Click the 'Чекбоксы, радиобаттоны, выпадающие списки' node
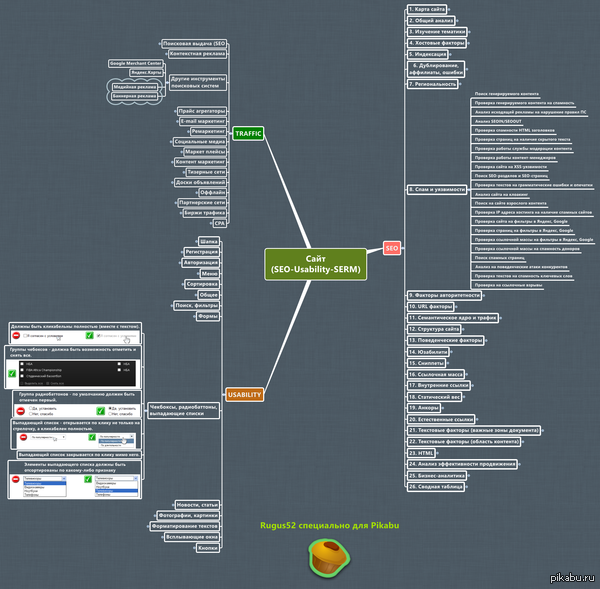The height and width of the screenshot is (589, 600). (x=182, y=407)
